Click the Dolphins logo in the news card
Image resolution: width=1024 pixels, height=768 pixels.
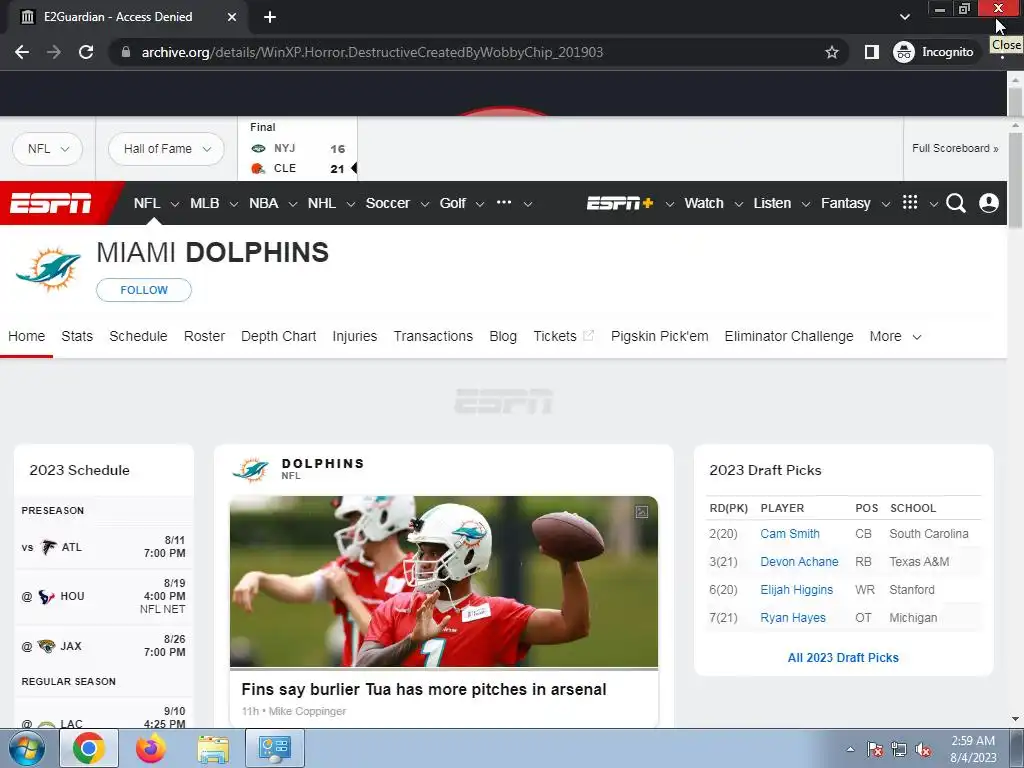(251, 470)
